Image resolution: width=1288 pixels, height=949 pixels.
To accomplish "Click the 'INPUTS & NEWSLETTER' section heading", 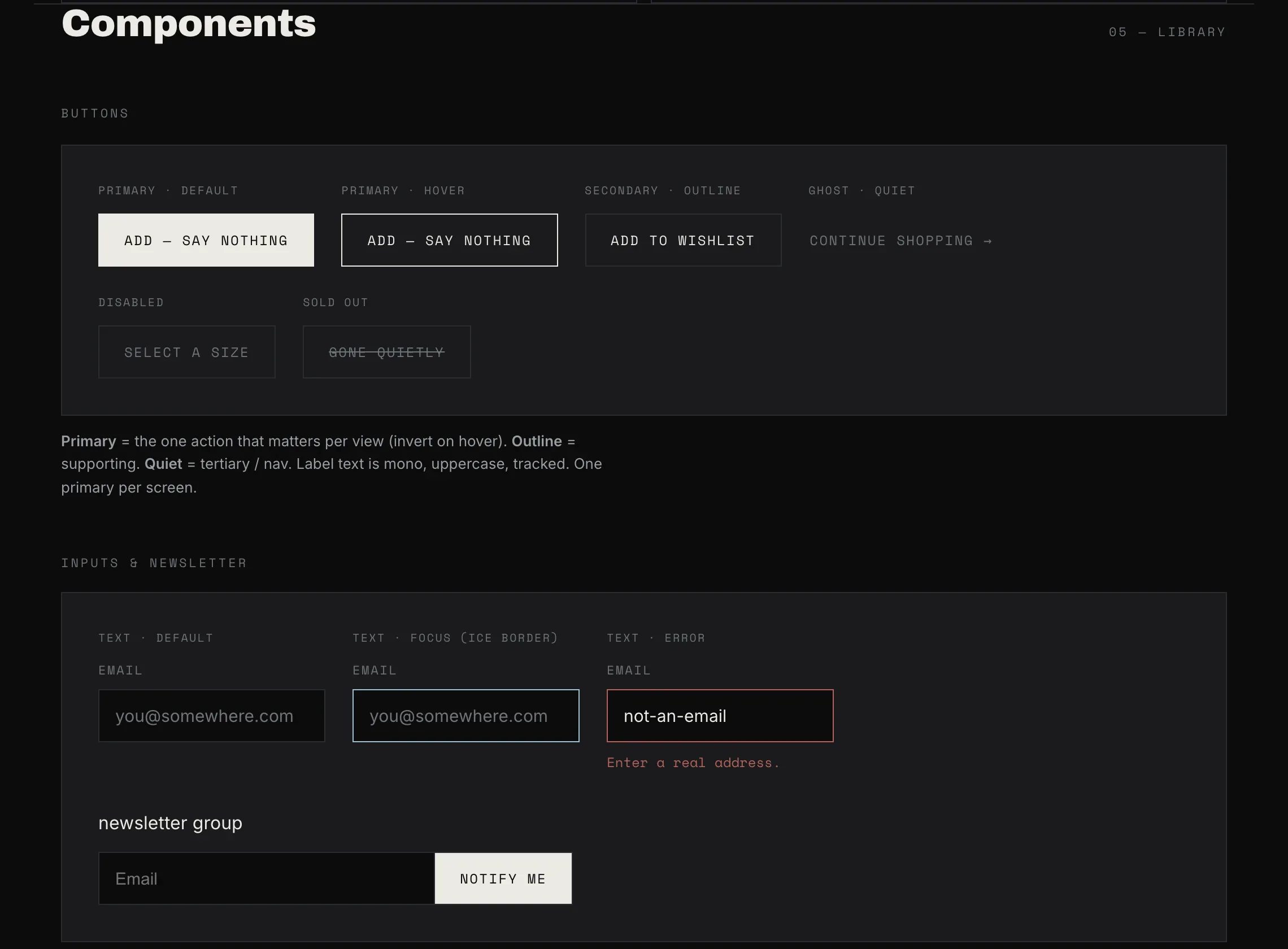I will 154,563.
